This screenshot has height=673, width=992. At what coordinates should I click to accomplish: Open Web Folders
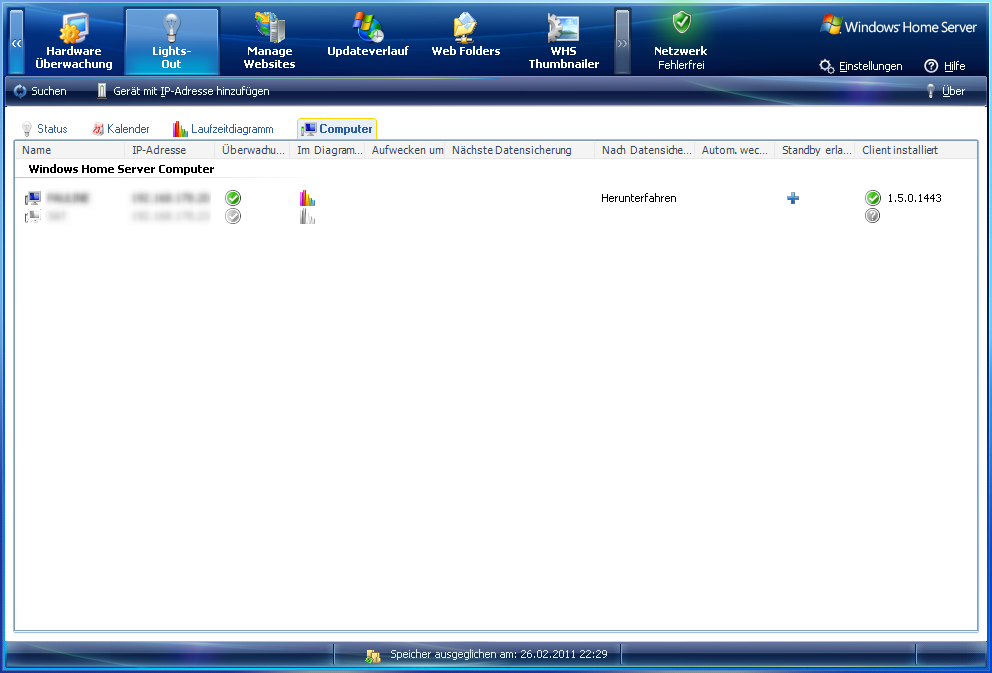click(x=465, y=38)
